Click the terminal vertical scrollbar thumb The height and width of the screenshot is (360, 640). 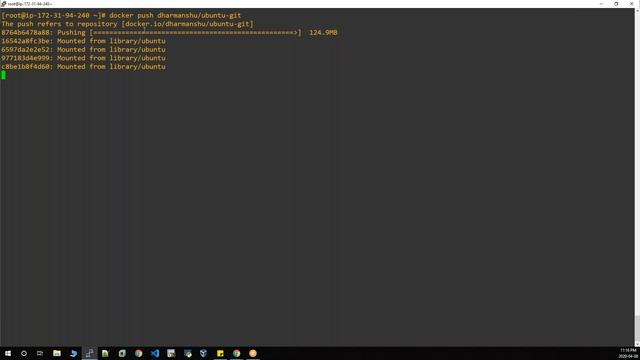point(637,329)
